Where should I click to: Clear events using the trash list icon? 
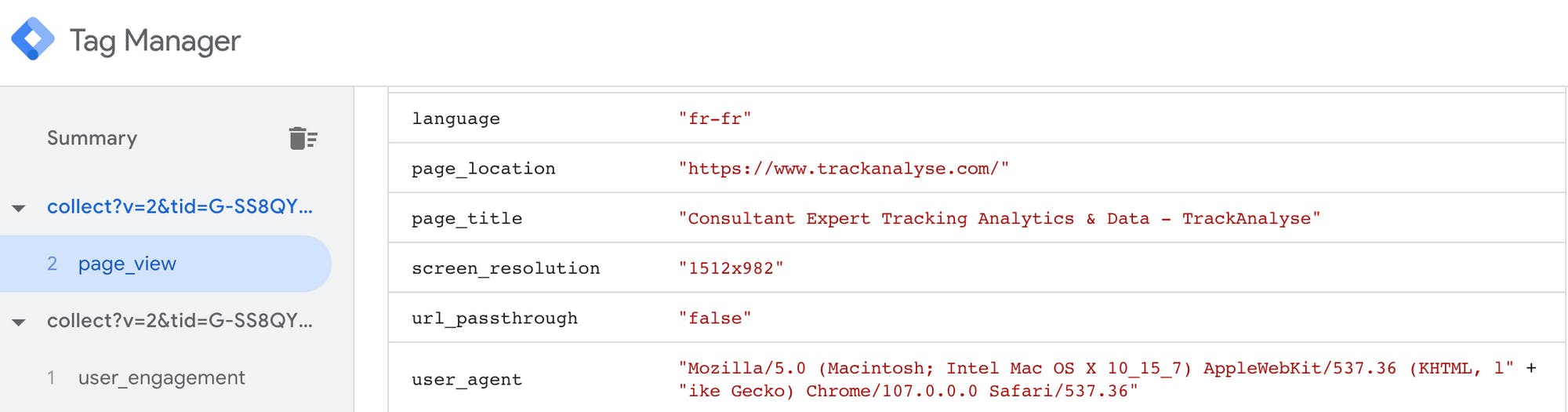click(x=303, y=138)
